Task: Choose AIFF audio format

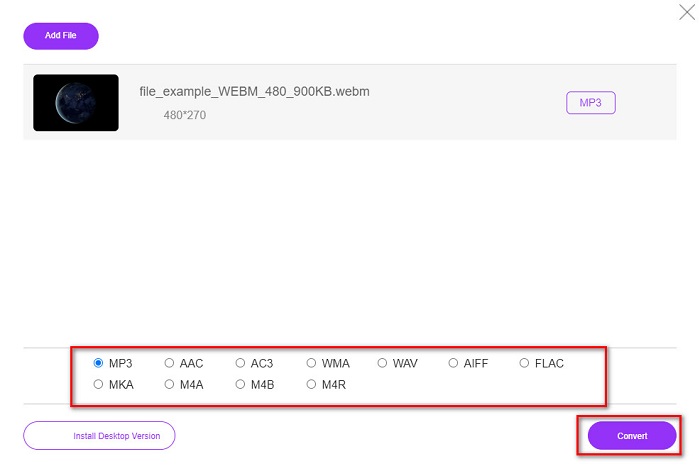Action: point(454,363)
